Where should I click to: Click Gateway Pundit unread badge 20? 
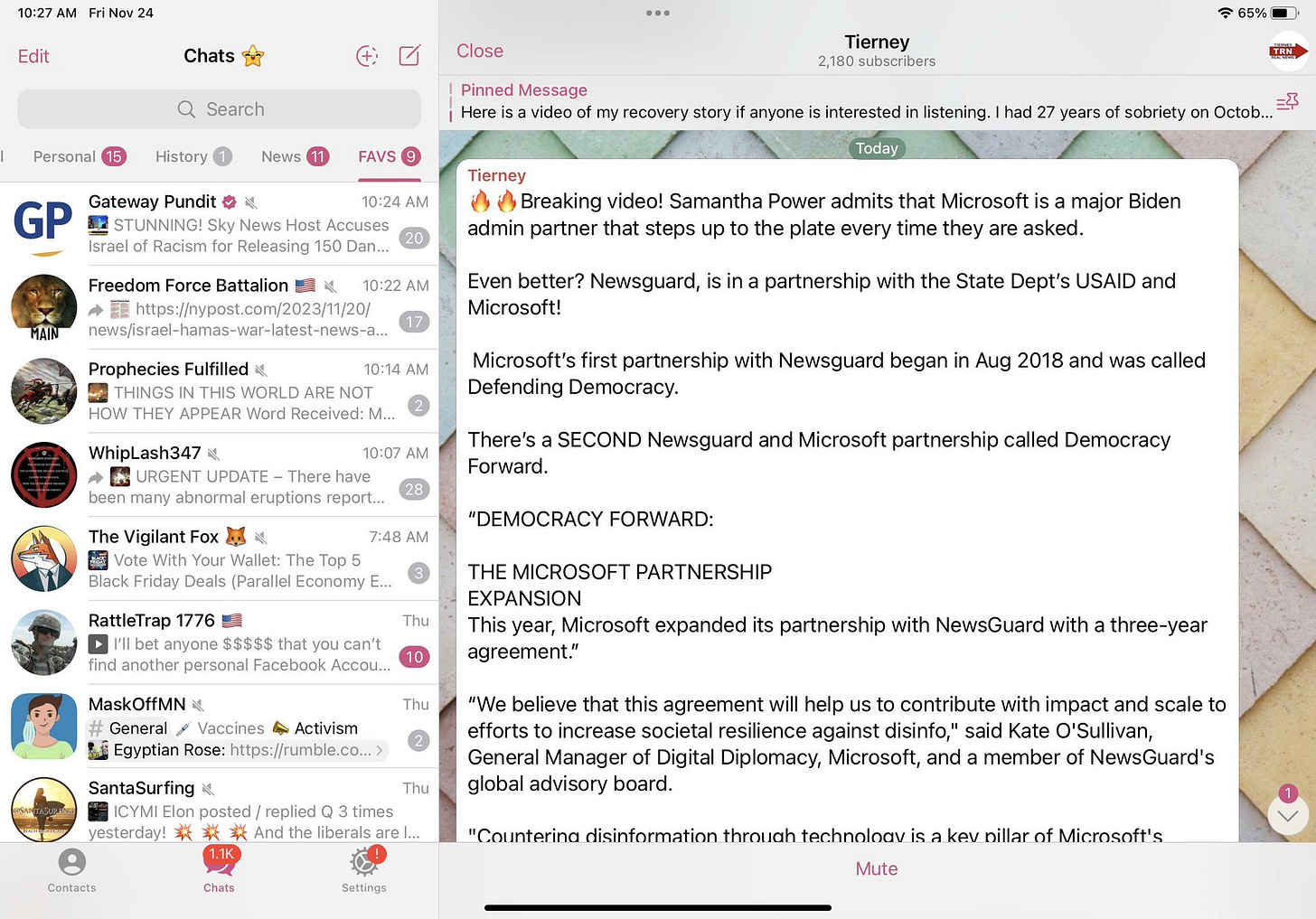point(414,239)
